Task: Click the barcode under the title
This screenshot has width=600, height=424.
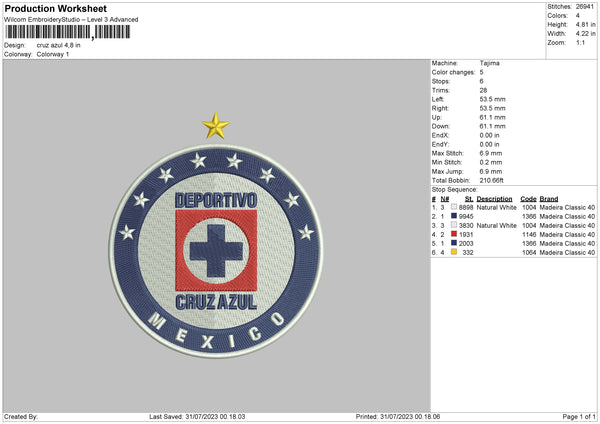Action: click(x=67, y=32)
